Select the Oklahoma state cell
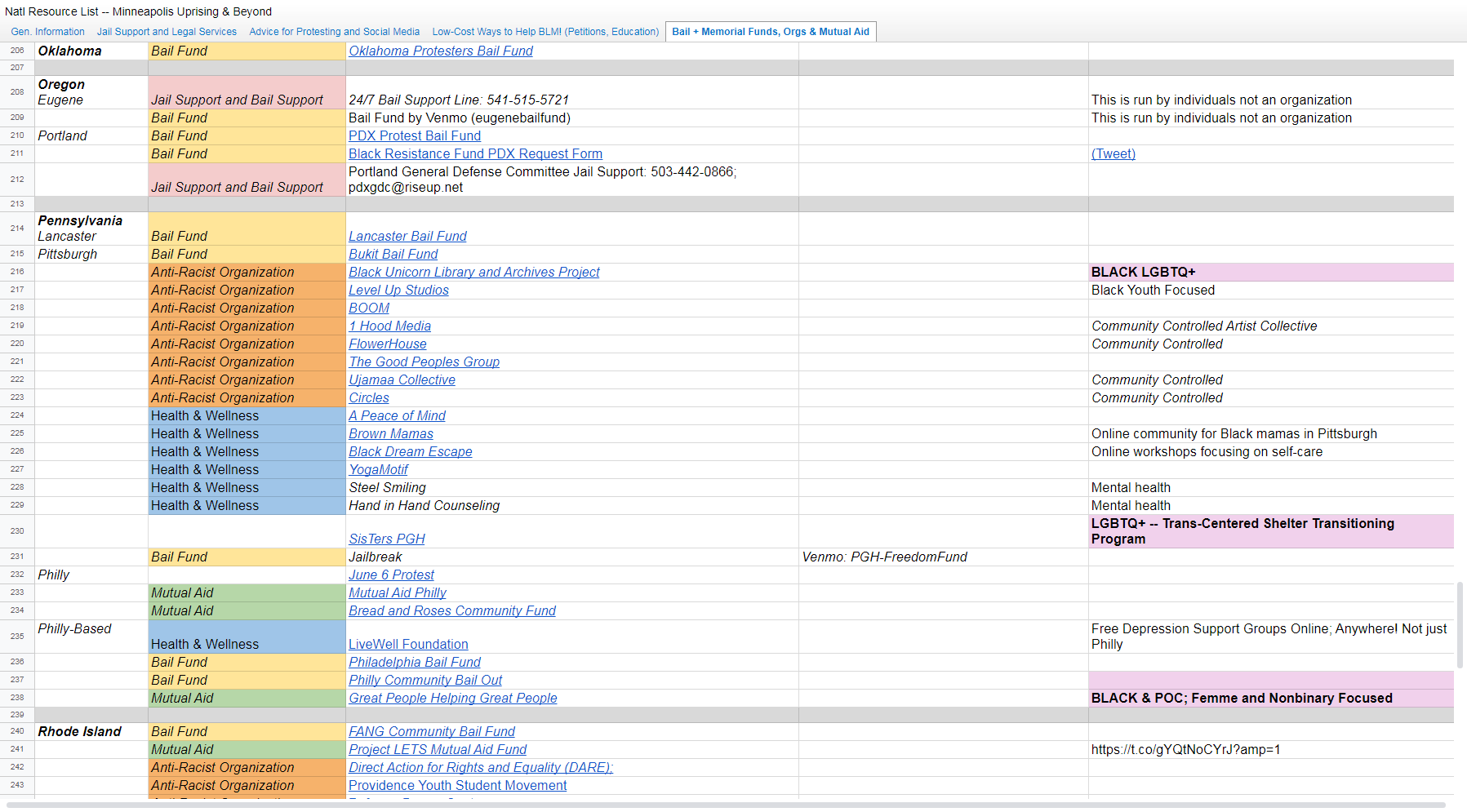This screenshot has width=1467, height=812. click(91, 51)
